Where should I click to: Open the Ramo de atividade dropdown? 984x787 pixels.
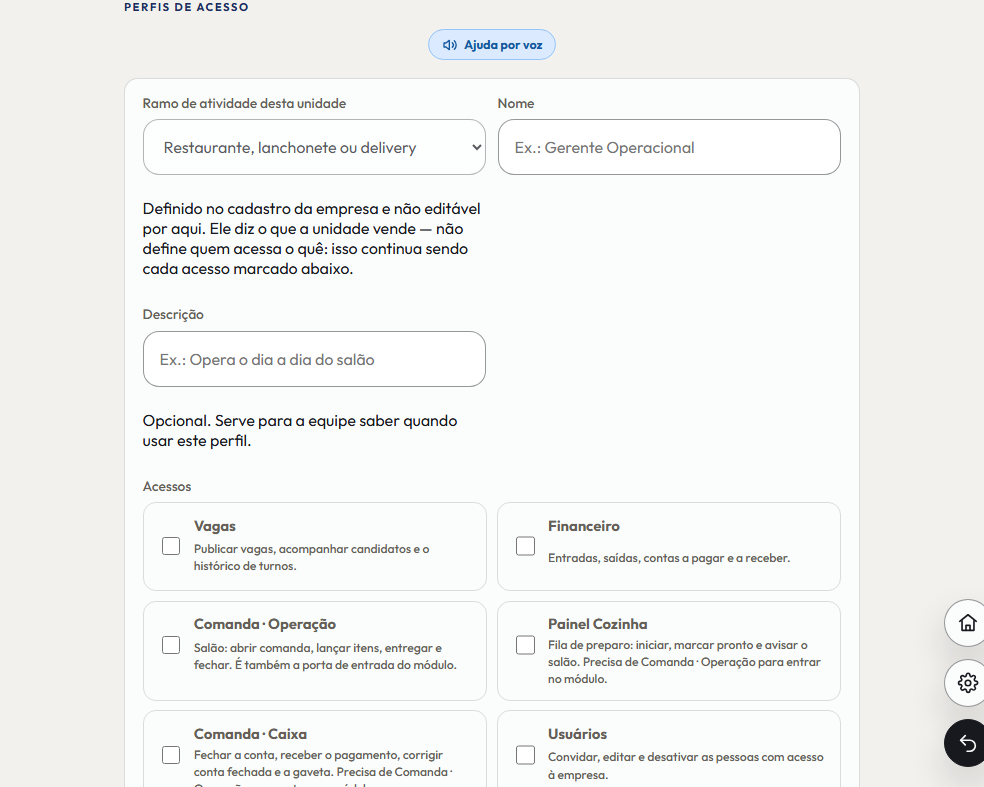[x=314, y=147]
